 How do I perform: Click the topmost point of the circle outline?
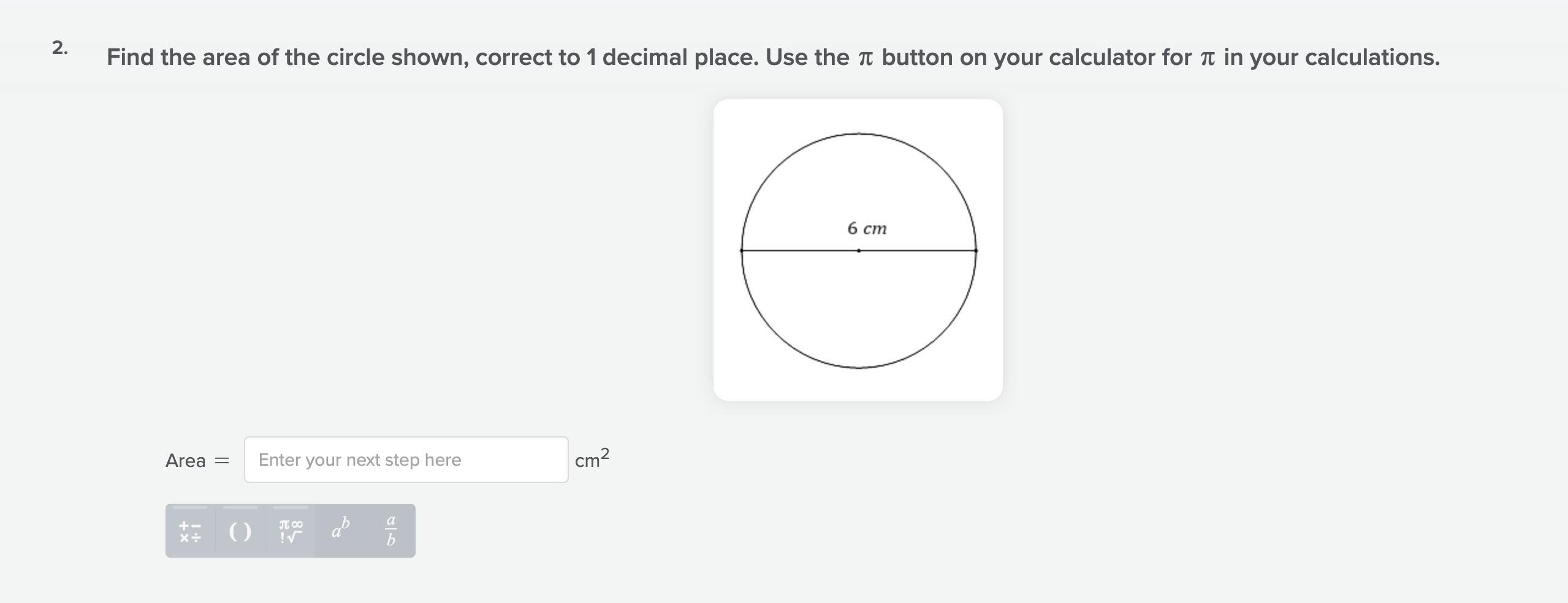click(x=859, y=134)
